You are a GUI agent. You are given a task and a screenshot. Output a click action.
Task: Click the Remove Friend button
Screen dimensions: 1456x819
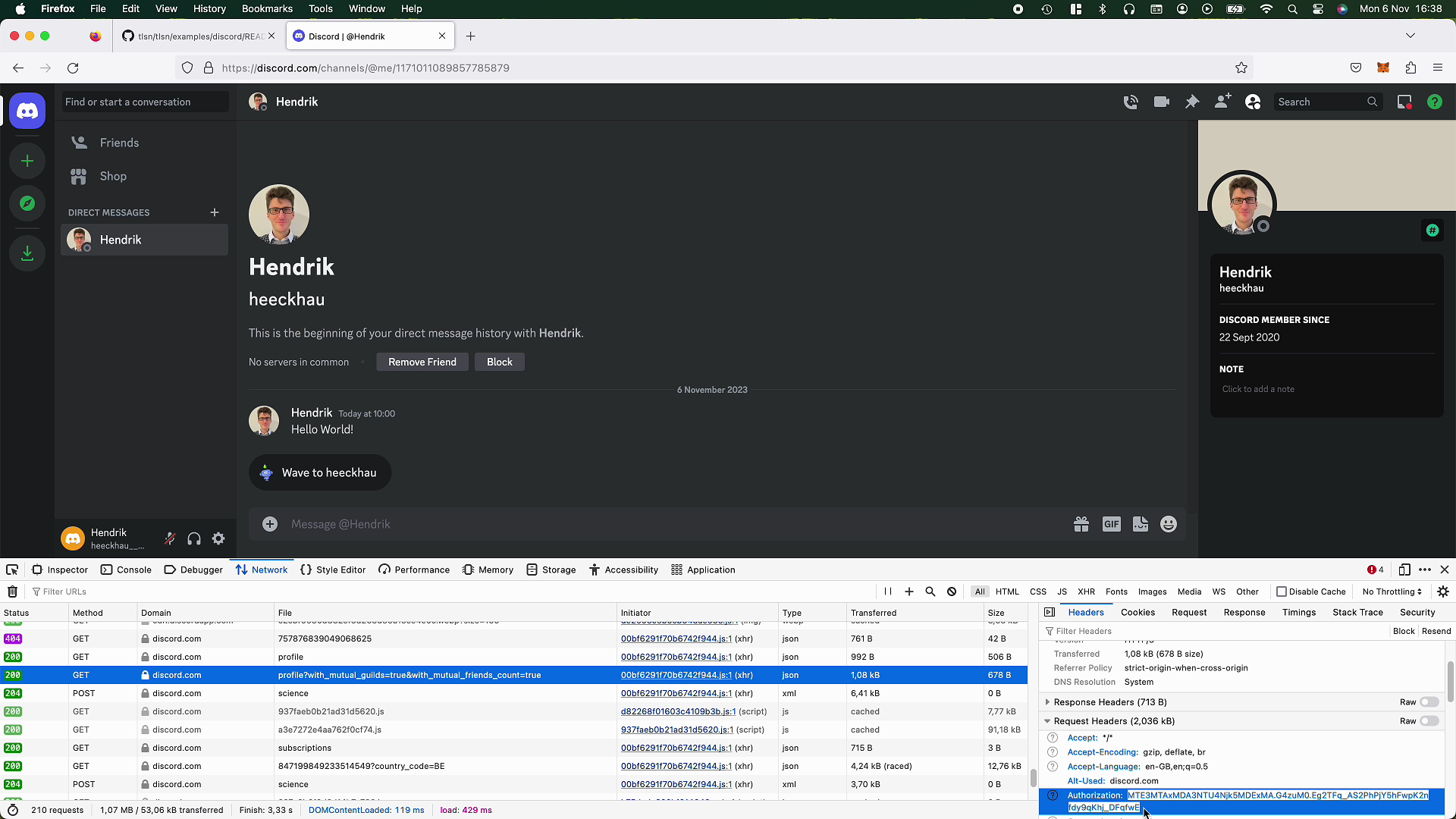[x=422, y=362]
